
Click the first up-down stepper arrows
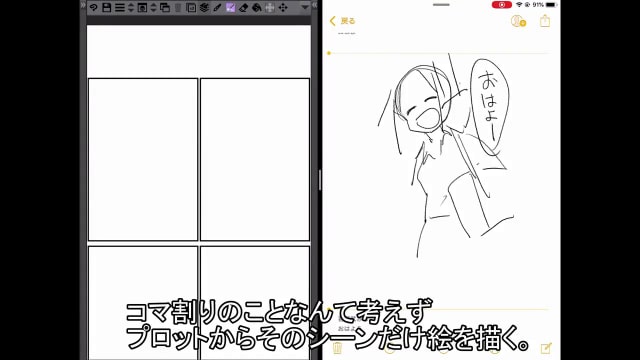pos(131,7)
